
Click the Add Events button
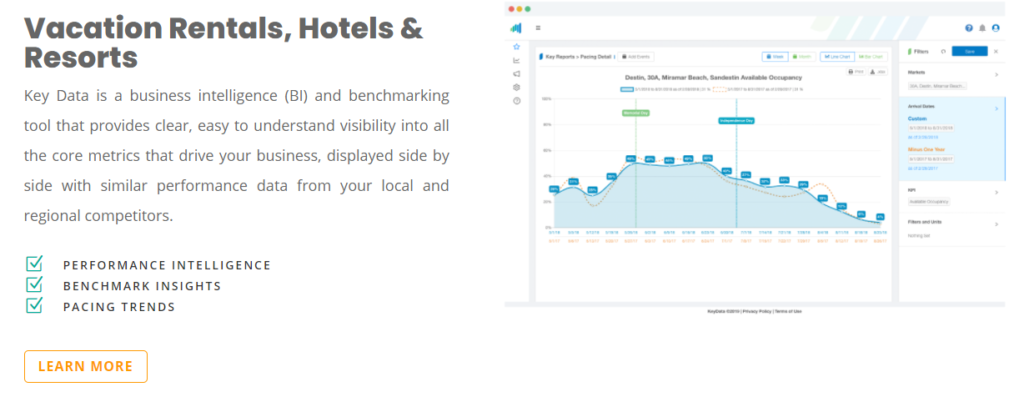(x=635, y=57)
